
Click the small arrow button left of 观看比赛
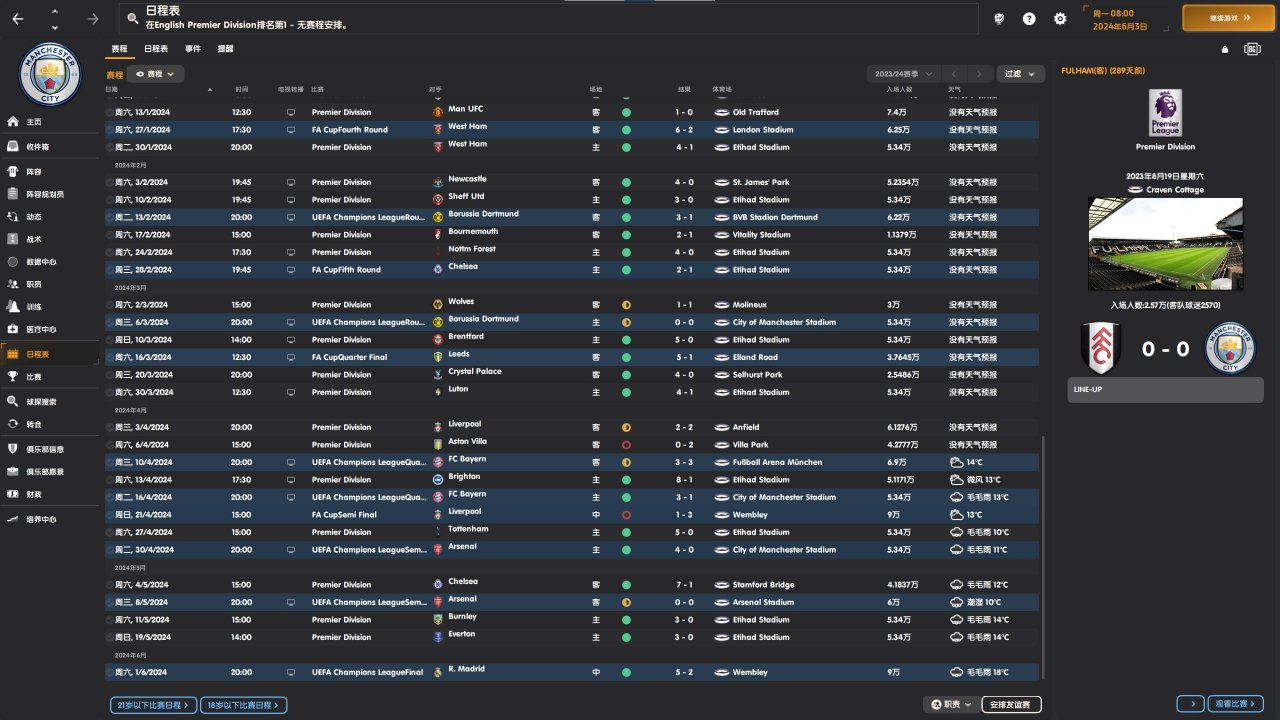point(1190,704)
